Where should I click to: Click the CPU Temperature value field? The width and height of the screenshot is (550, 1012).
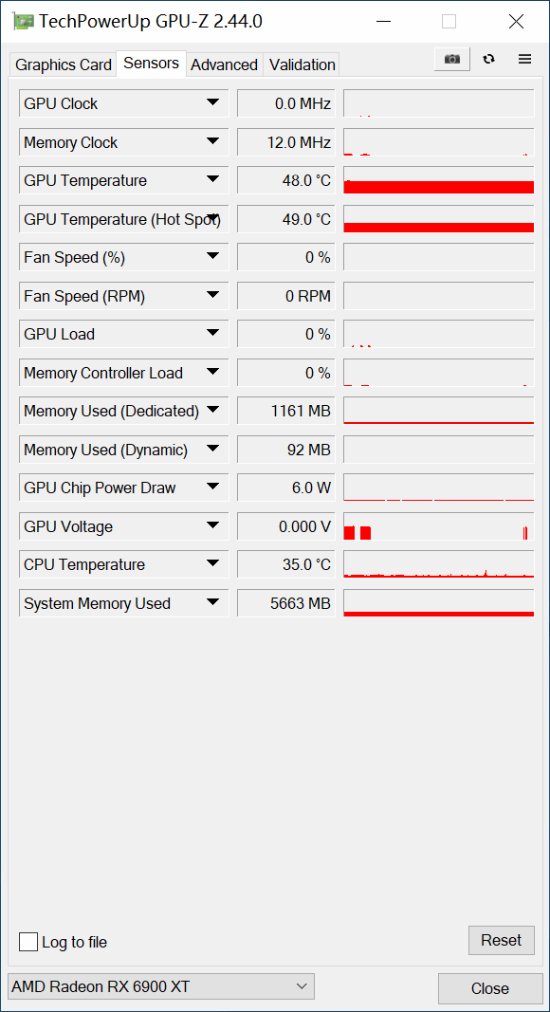(287, 565)
